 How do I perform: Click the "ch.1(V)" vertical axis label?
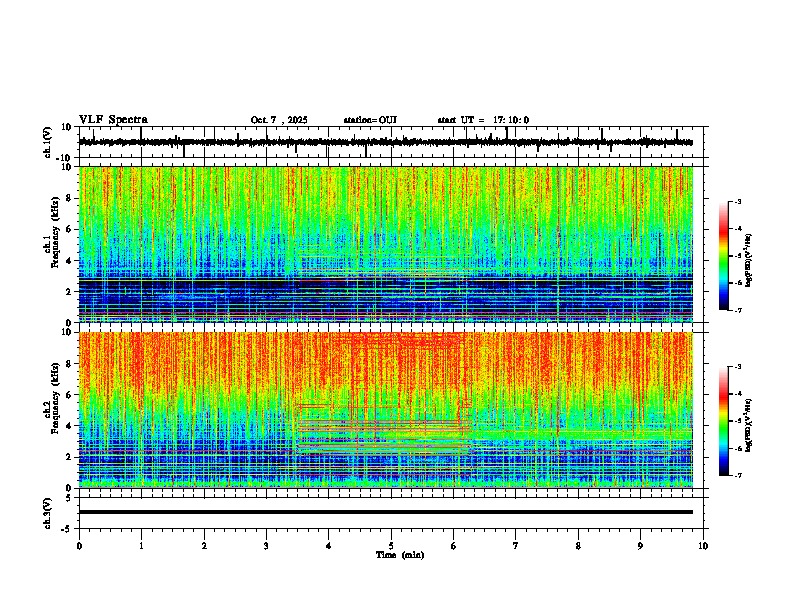pyautogui.click(x=48, y=142)
